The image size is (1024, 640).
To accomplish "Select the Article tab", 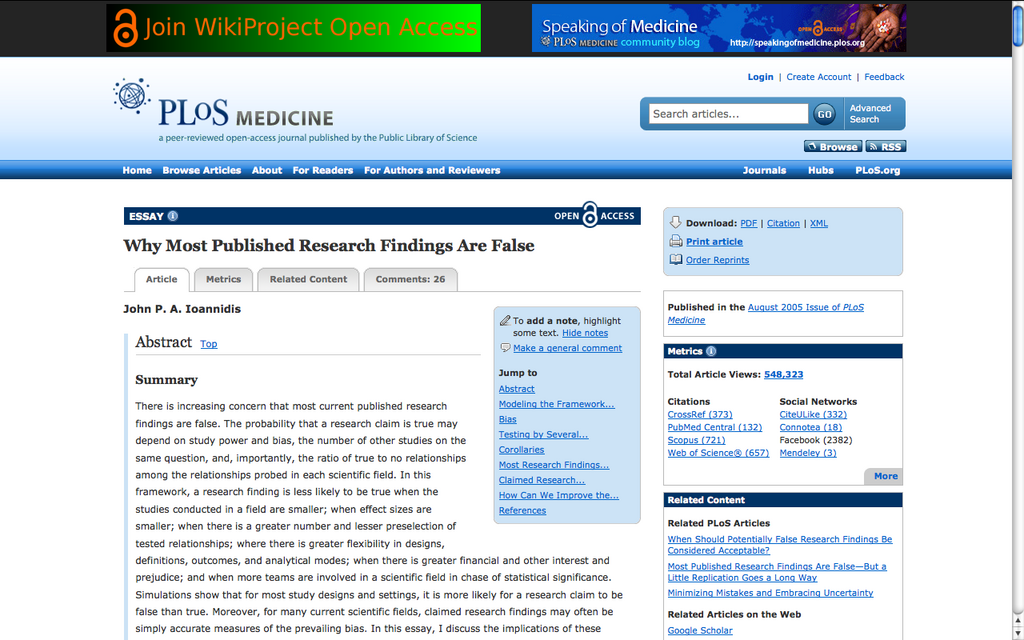I will pos(161,280).
